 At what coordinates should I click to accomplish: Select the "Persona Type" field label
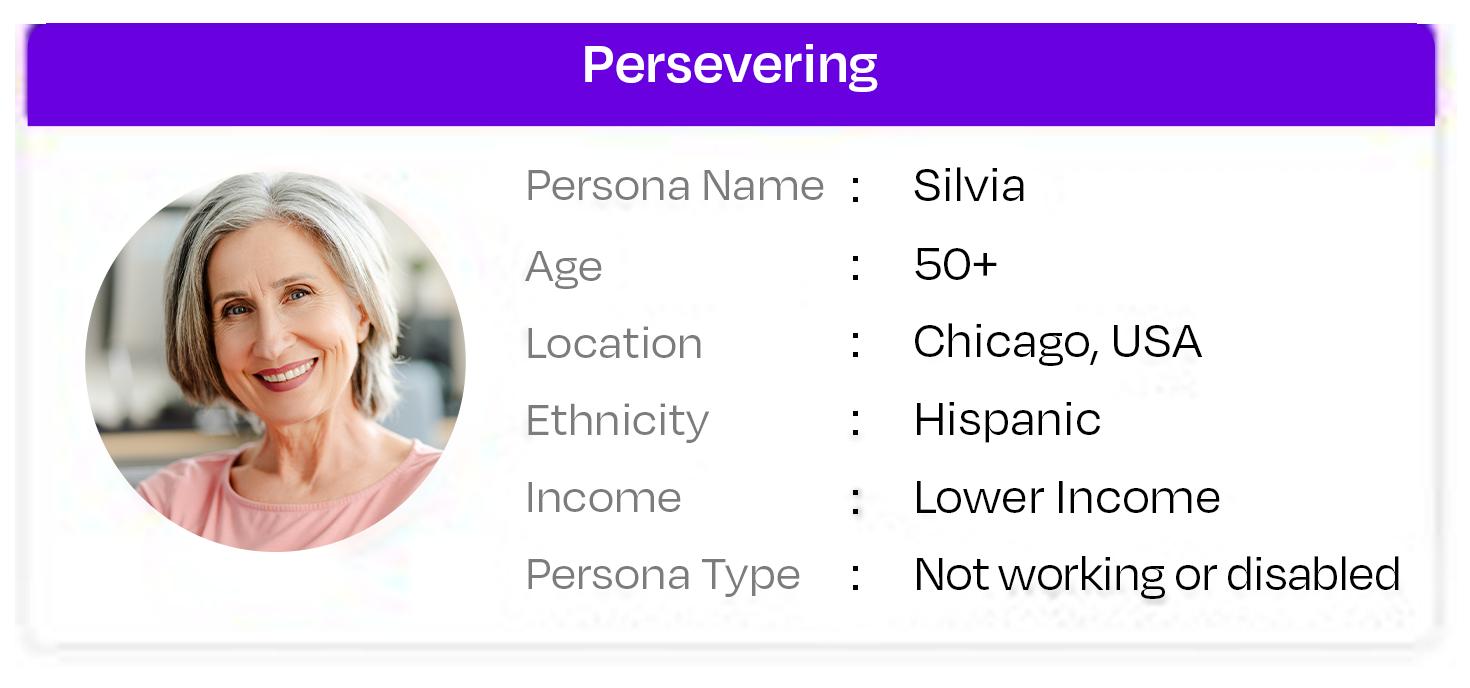coord(663,575)
